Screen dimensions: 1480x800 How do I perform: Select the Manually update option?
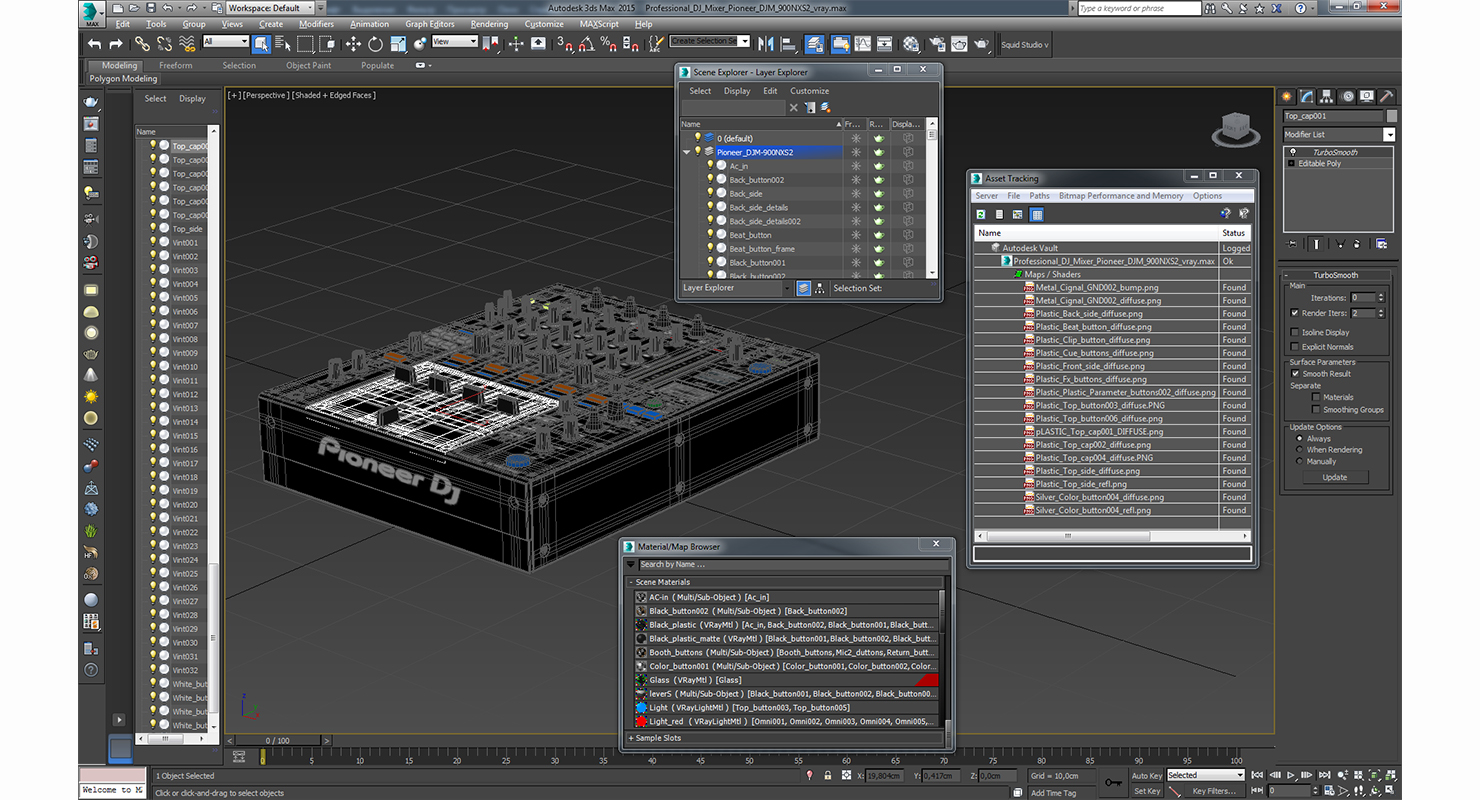coord(1299,461)
